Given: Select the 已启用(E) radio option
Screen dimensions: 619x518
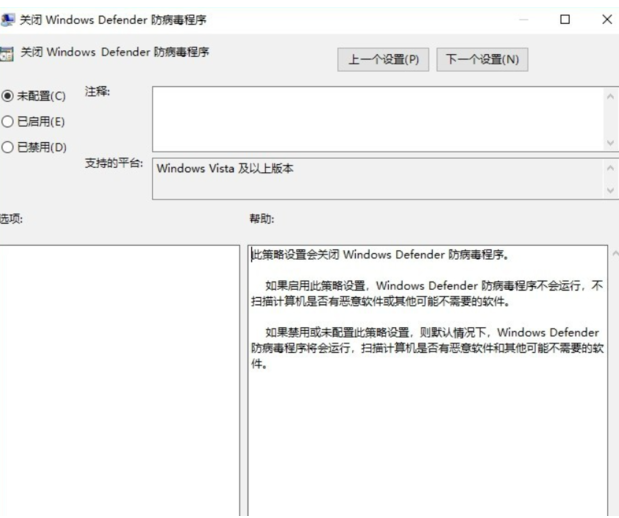Looking at the screenshot, I should tap(8, 122).
